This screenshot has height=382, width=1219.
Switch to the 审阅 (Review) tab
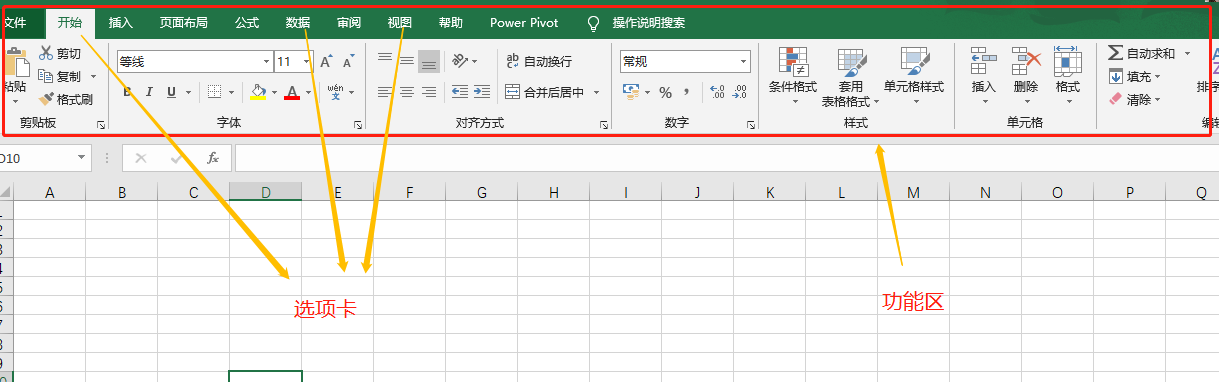point(349,22)
